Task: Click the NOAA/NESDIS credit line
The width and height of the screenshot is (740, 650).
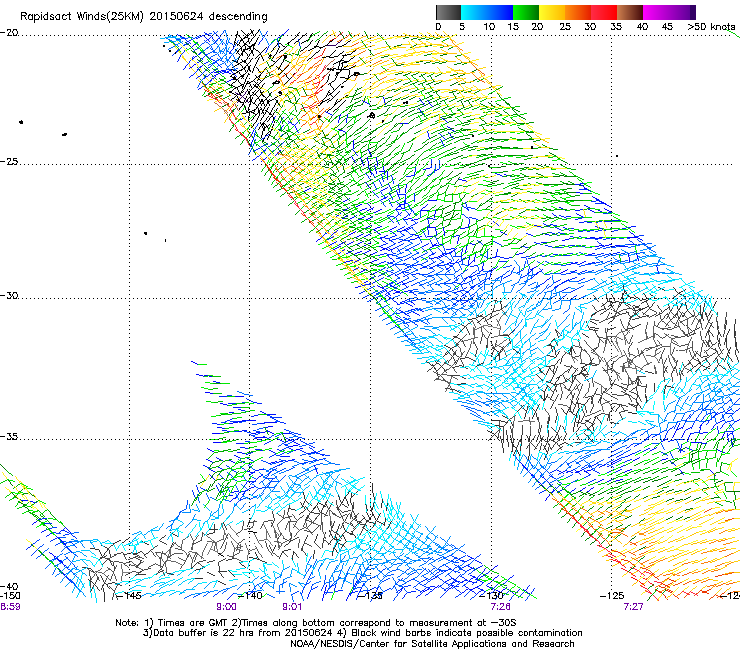Action: pos(432,644)
